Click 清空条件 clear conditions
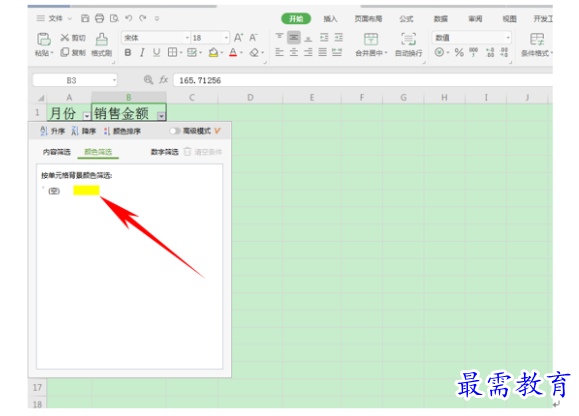 203,152
